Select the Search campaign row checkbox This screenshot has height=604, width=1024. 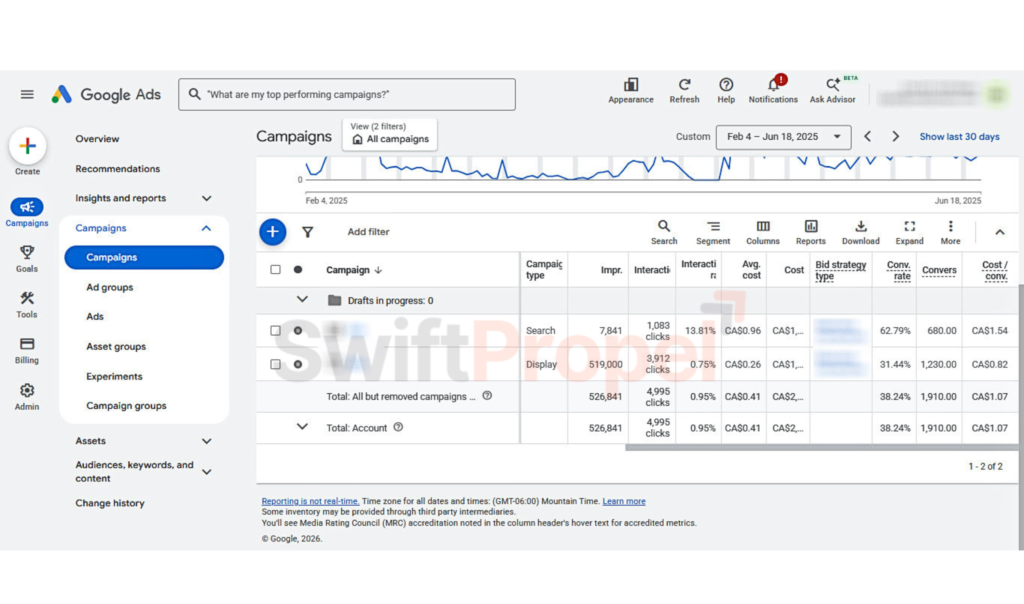tap(276, 330)
